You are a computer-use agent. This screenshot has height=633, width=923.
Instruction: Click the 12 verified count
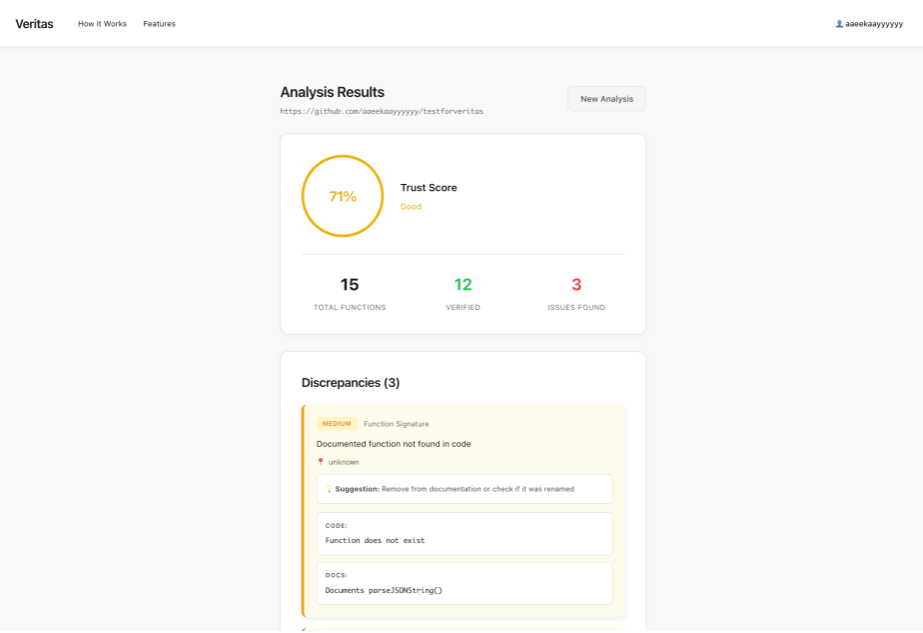(463, 284)
